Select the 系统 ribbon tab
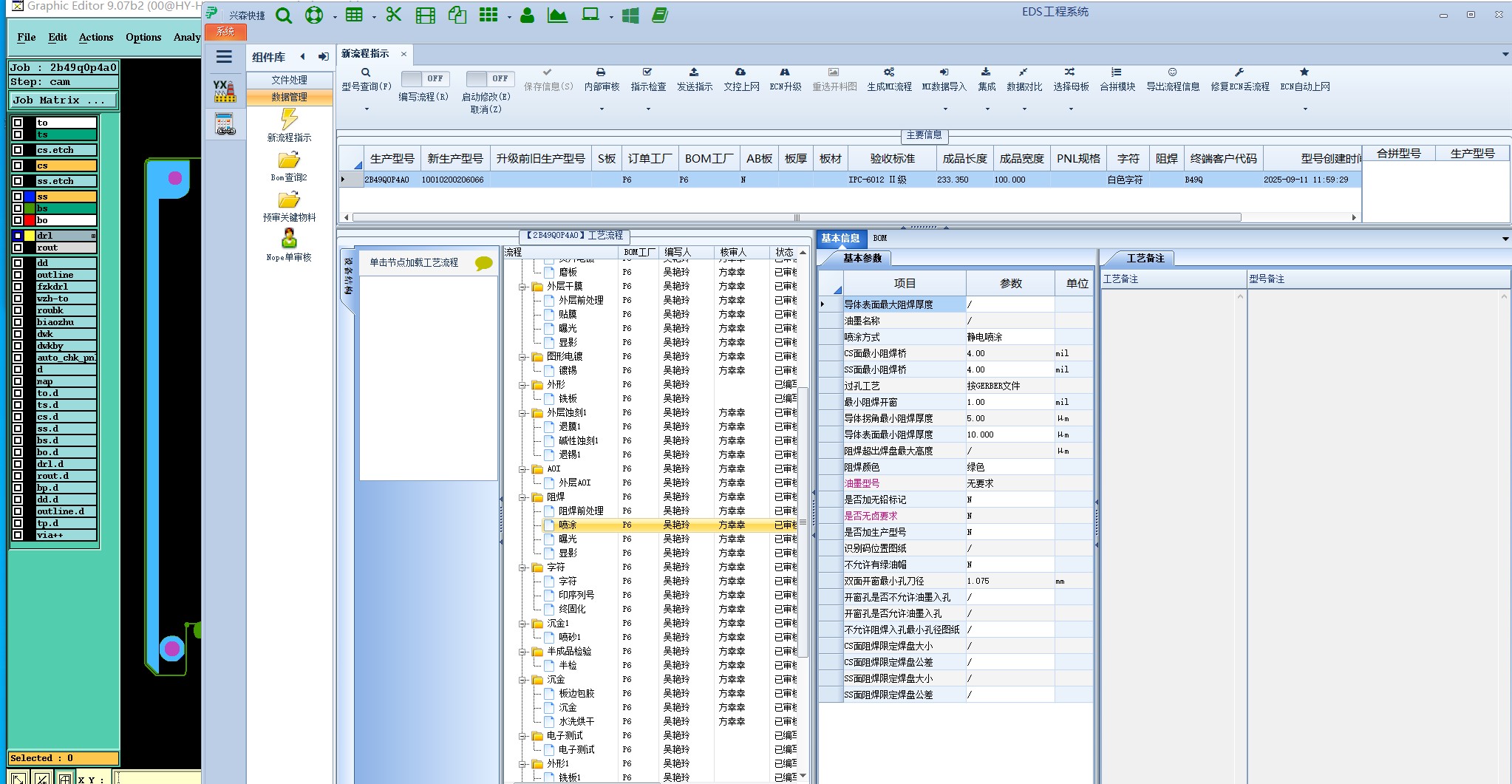The width and height of the screenshot is (1512, 784). (x=225, y=32)
